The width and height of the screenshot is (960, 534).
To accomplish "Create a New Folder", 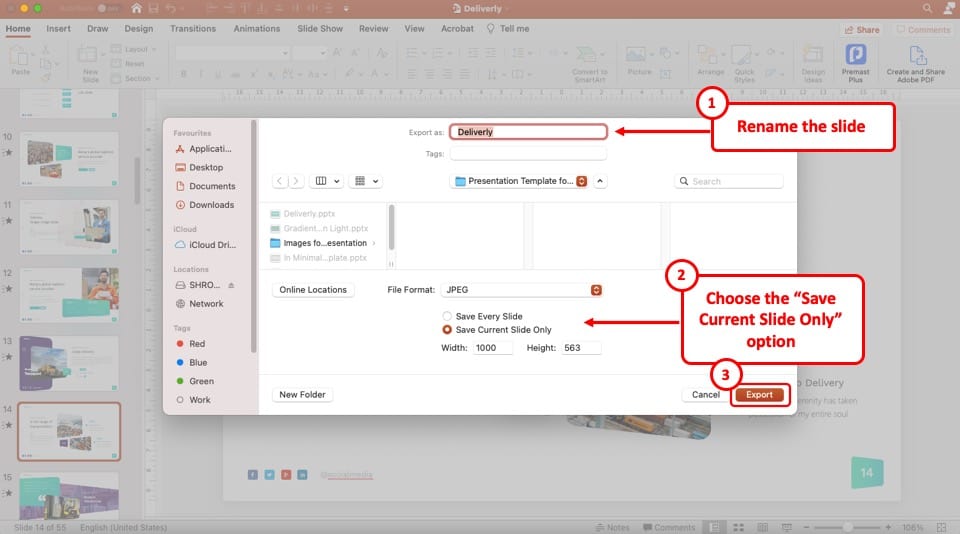I will click(302, 395).
